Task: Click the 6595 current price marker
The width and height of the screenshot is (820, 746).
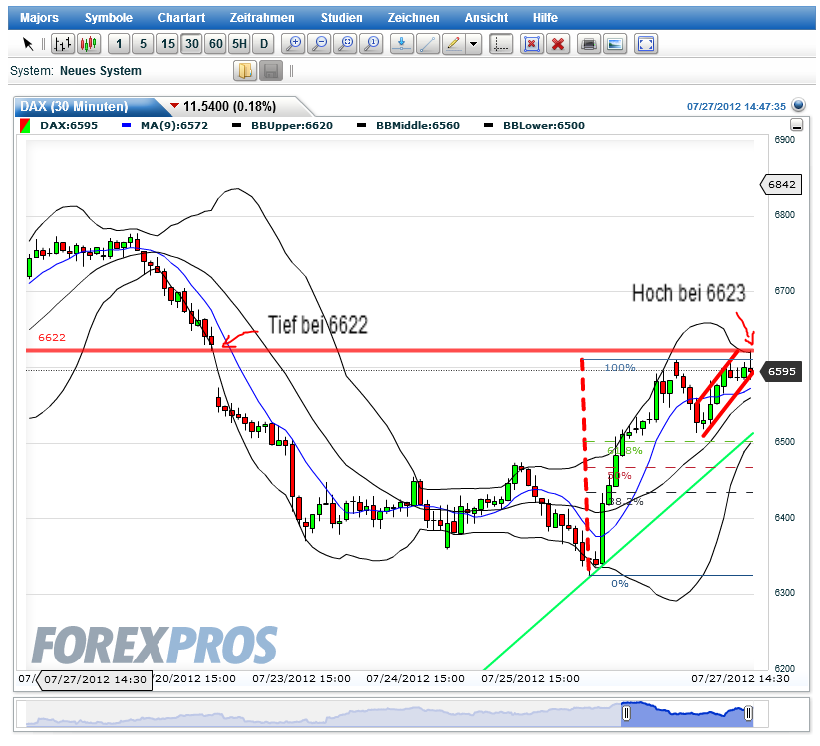Action: (x=781, y=371)
